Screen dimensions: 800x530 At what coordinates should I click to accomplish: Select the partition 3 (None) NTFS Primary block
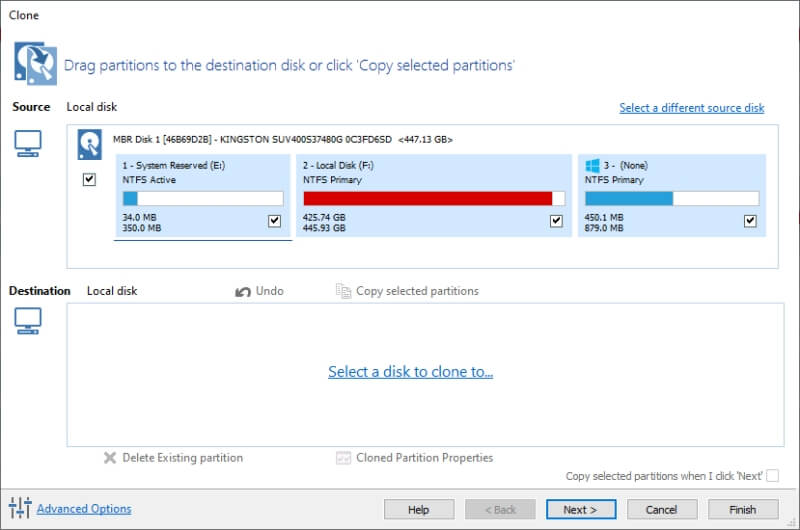671,195
